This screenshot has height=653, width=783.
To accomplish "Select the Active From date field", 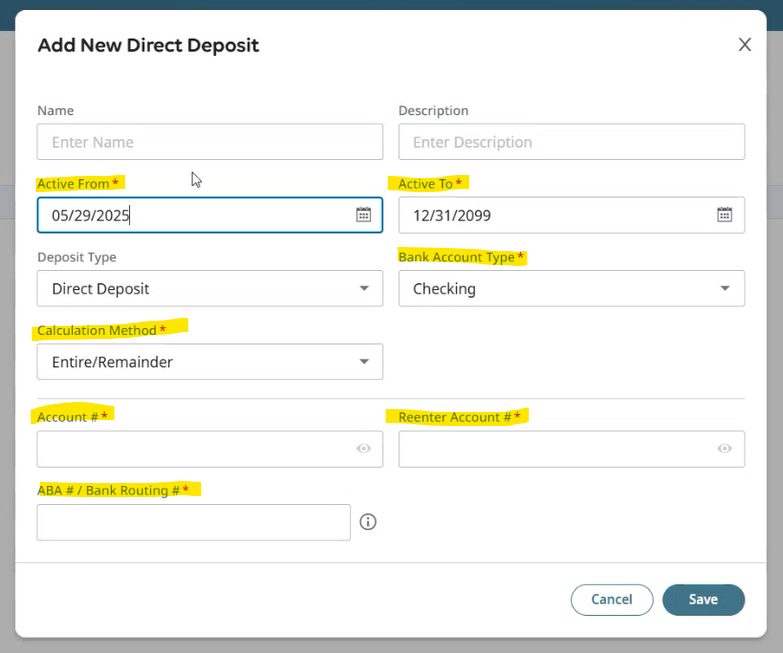I will pos(210,215).
